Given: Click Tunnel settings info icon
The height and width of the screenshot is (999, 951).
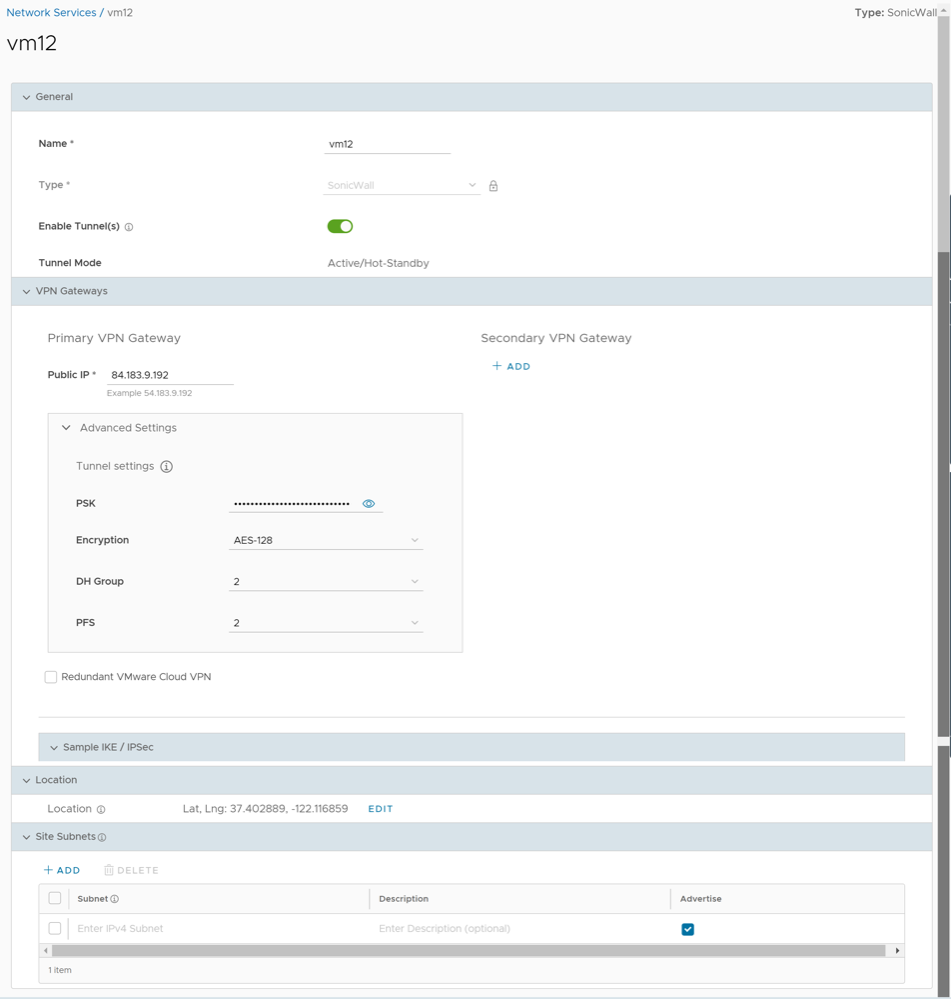Looking at the screenshot, I should [x=167, y=467].
